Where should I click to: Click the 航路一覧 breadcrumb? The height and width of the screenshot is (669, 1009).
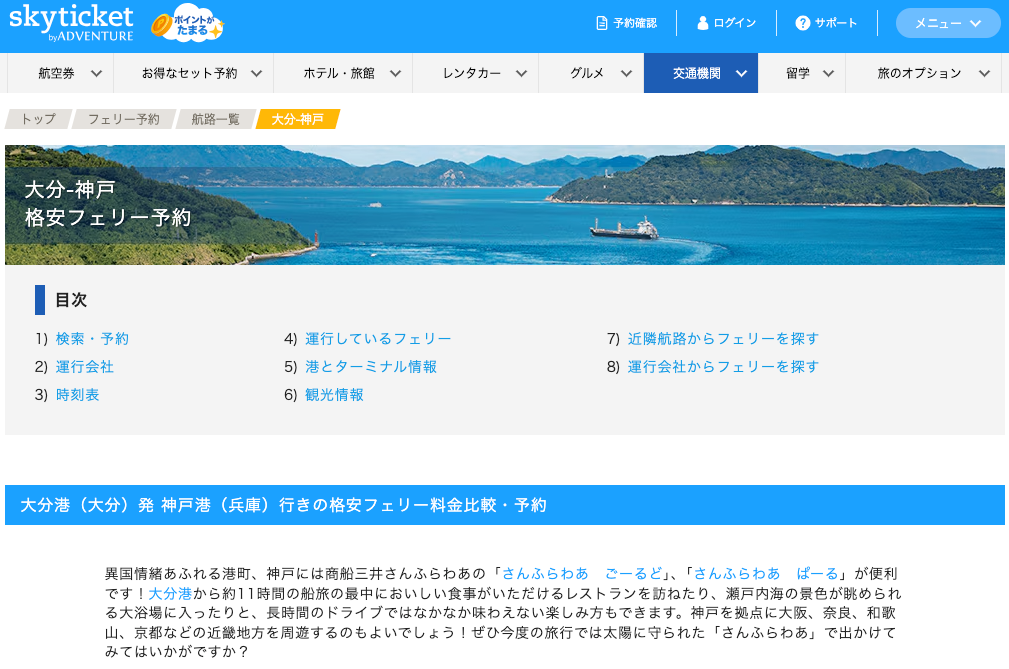coord(215,119)
